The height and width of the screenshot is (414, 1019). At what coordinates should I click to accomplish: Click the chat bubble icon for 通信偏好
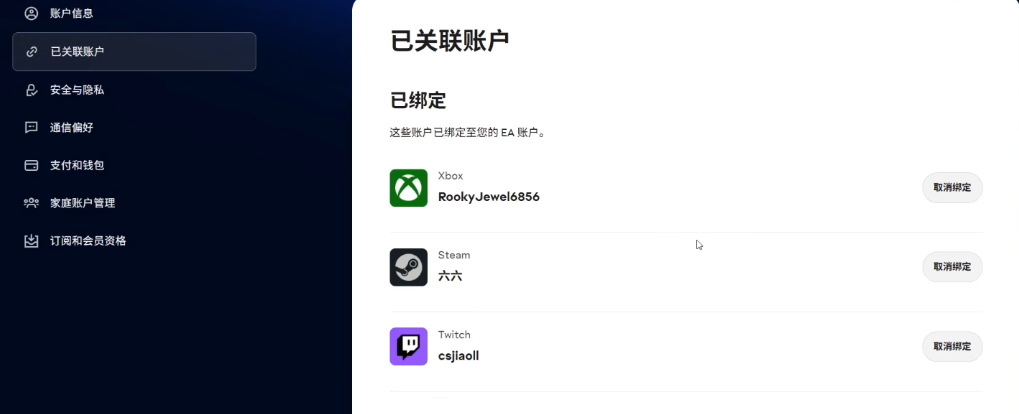pos(31,128)
